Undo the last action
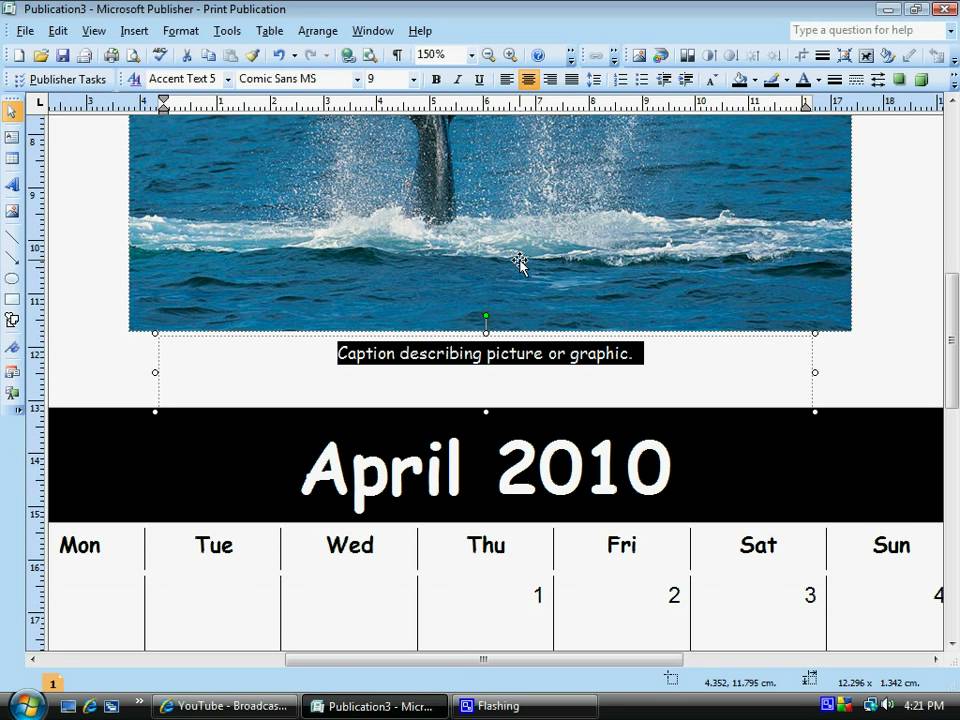Viewport: 960px width, 720px height. pyautogui.click(x=279, y=56)
